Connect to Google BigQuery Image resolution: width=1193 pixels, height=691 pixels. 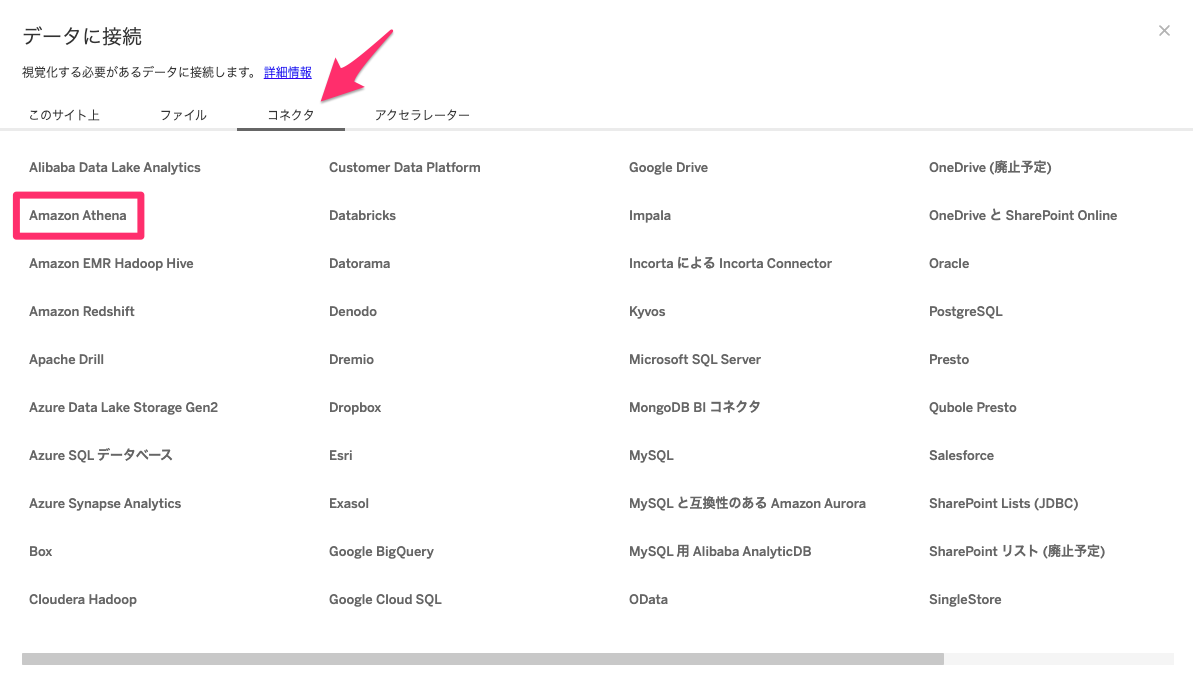[381, 552]
